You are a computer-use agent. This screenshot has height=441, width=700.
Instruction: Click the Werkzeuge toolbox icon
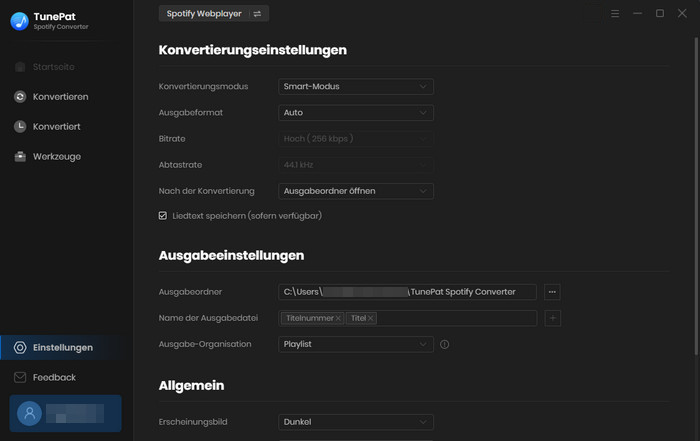(x=20, y=157)
